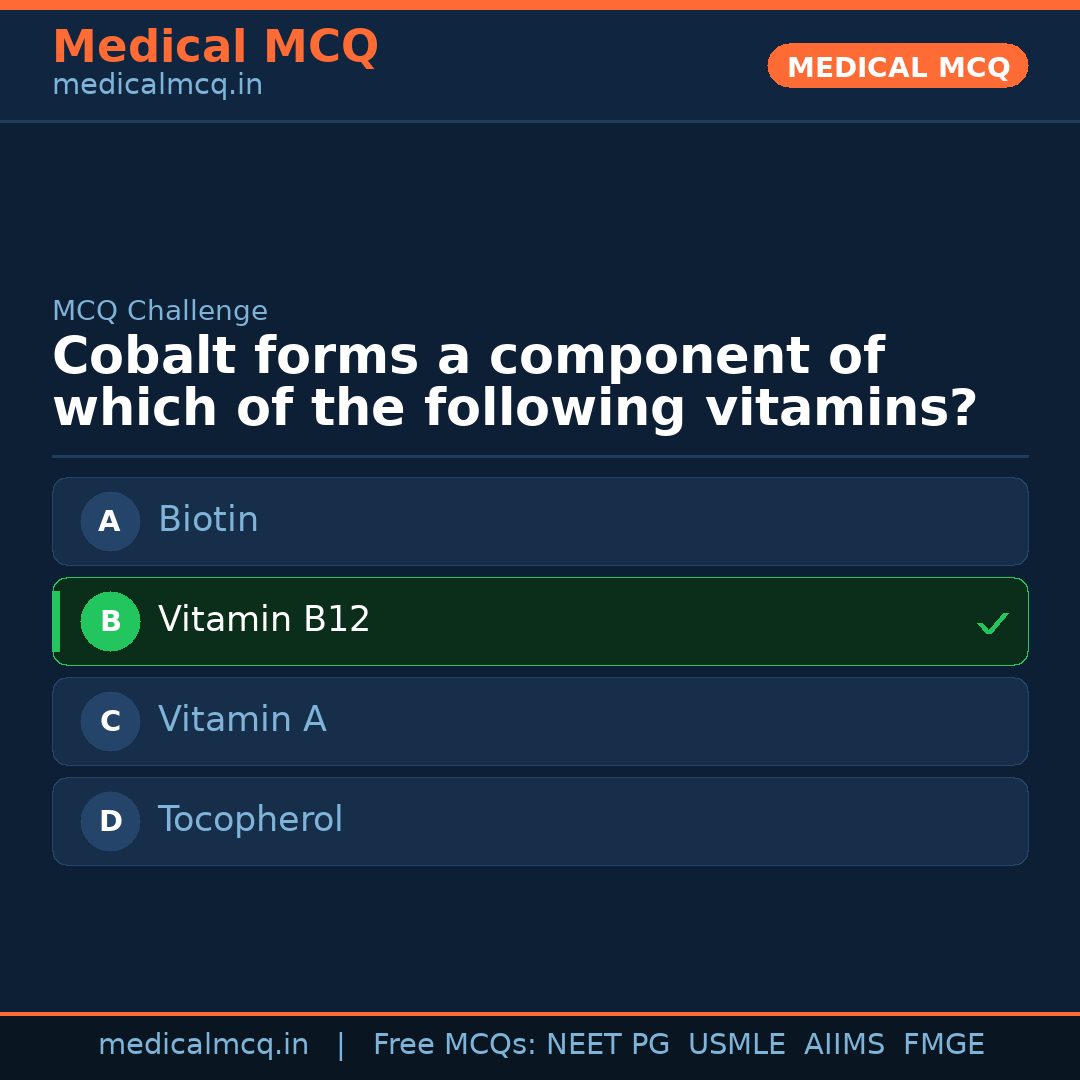Click the USMLE footer text
This screenshot has width=1080, height=1080.
(736, 1045)
